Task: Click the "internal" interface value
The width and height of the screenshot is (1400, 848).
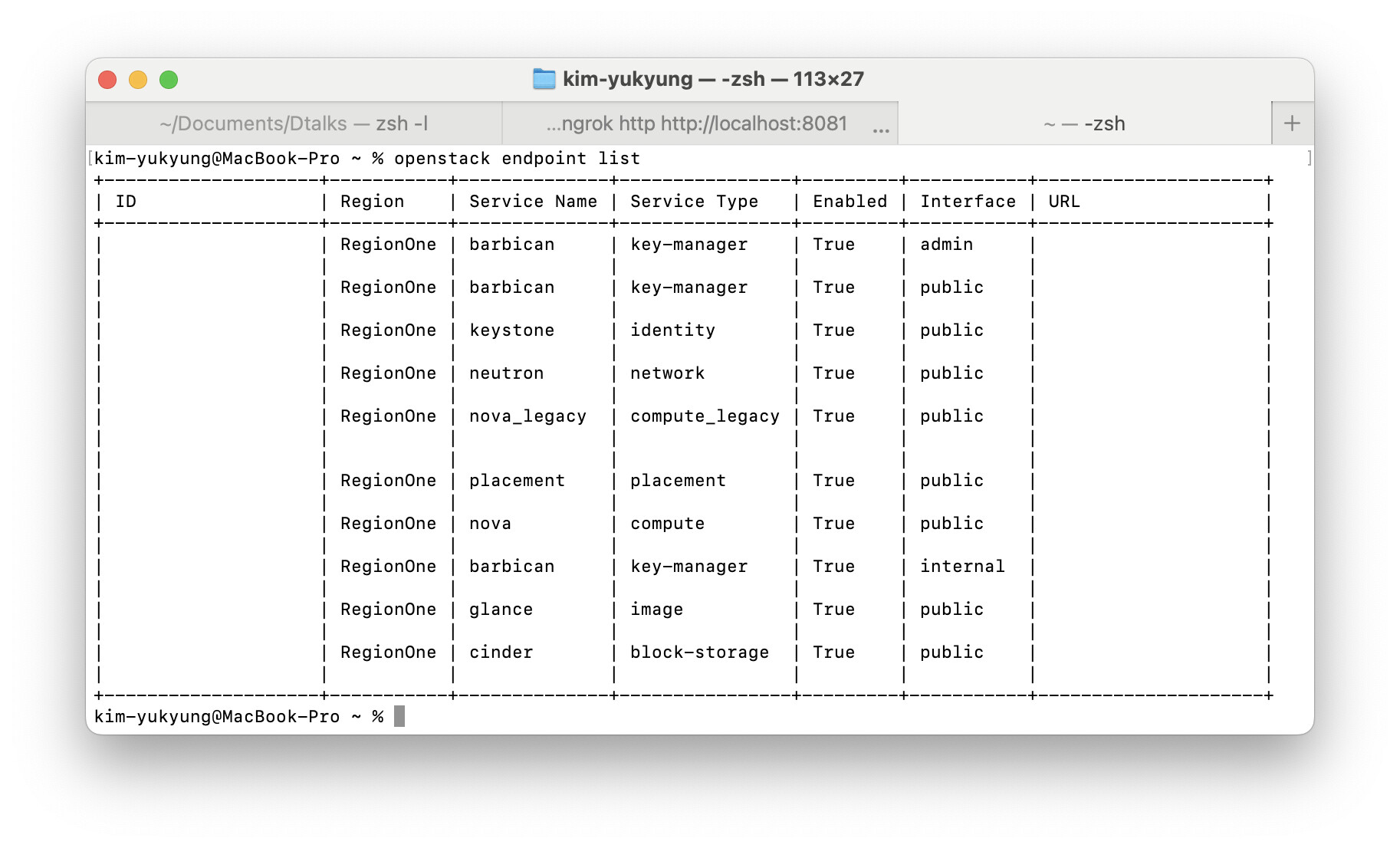Action: [961, 567]
